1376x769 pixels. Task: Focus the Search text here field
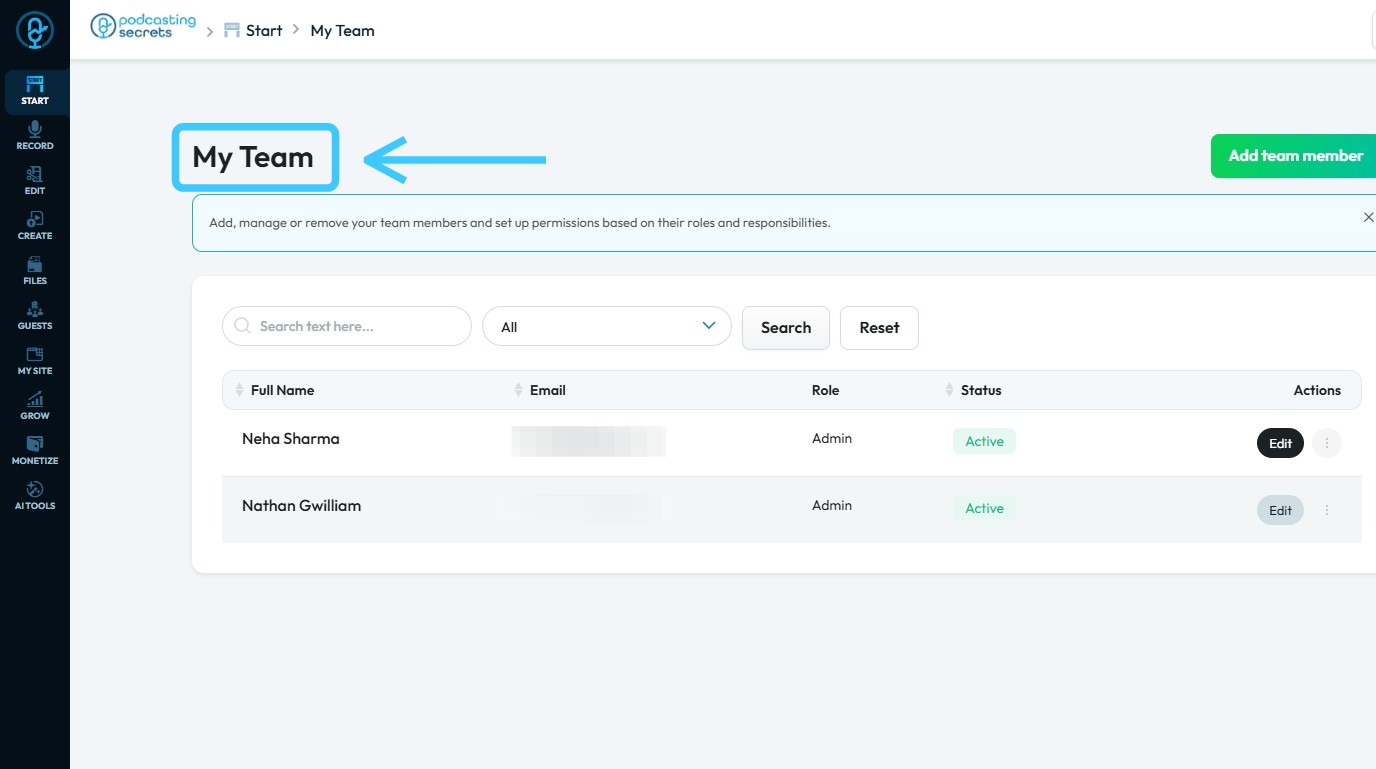point(347,326)
